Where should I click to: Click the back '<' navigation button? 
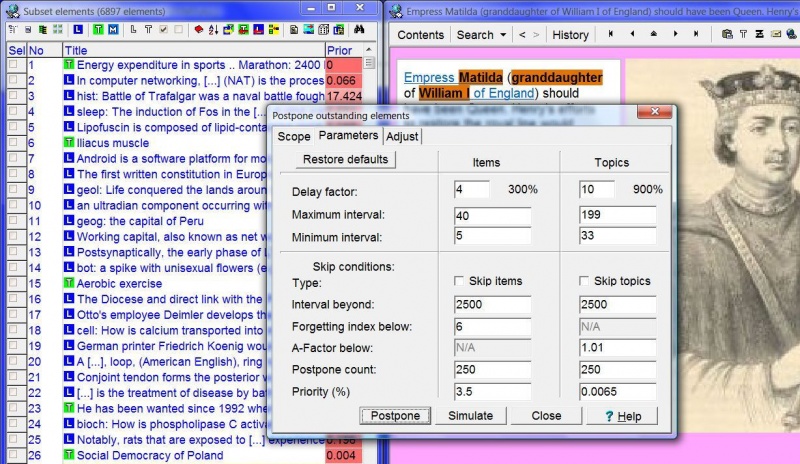[x=522, y=35]
